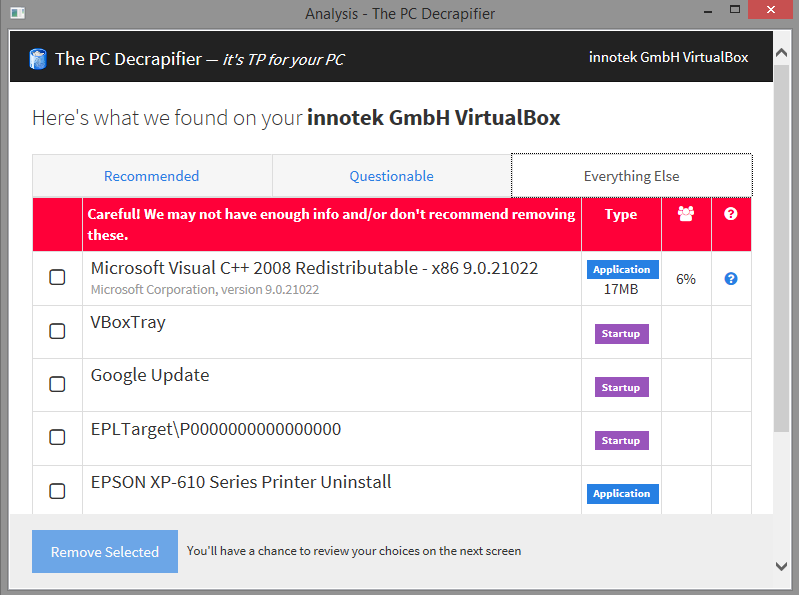The width and height of the screenshot is (799, 595).
Task: Minimize the Analysis window
Action: pos(708,11)
